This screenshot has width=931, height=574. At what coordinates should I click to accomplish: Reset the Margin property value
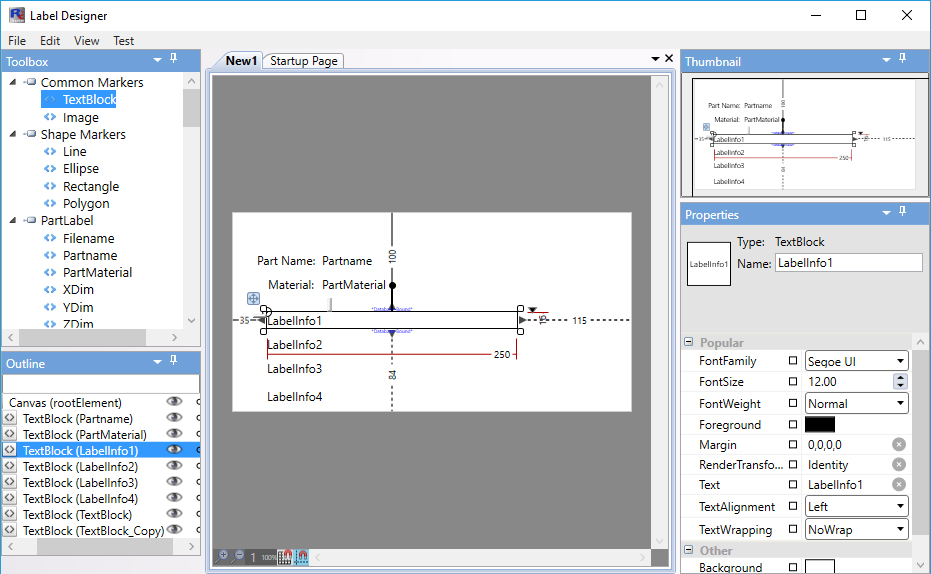tap(899, 445)
